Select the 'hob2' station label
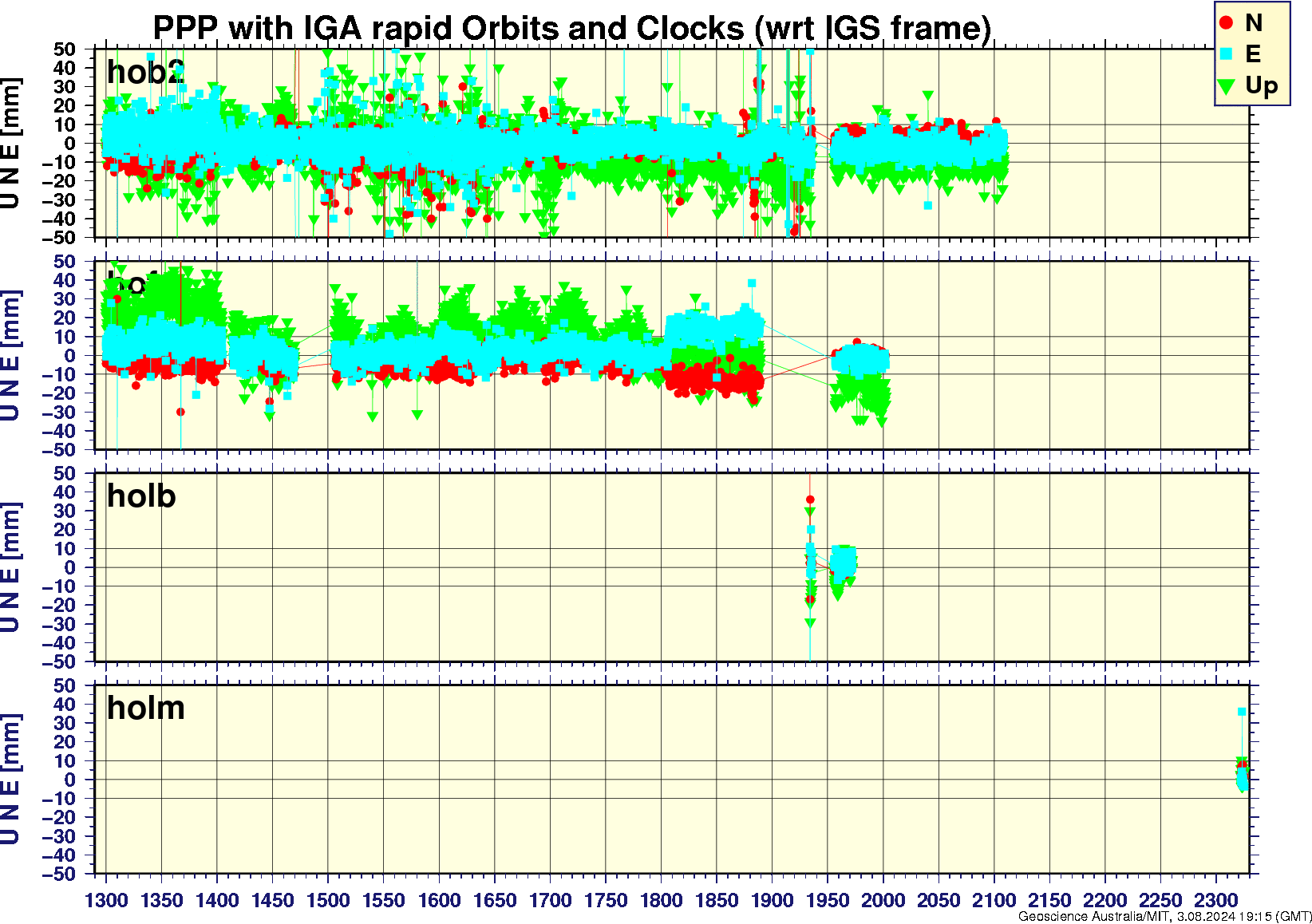 tap(146, 72)
